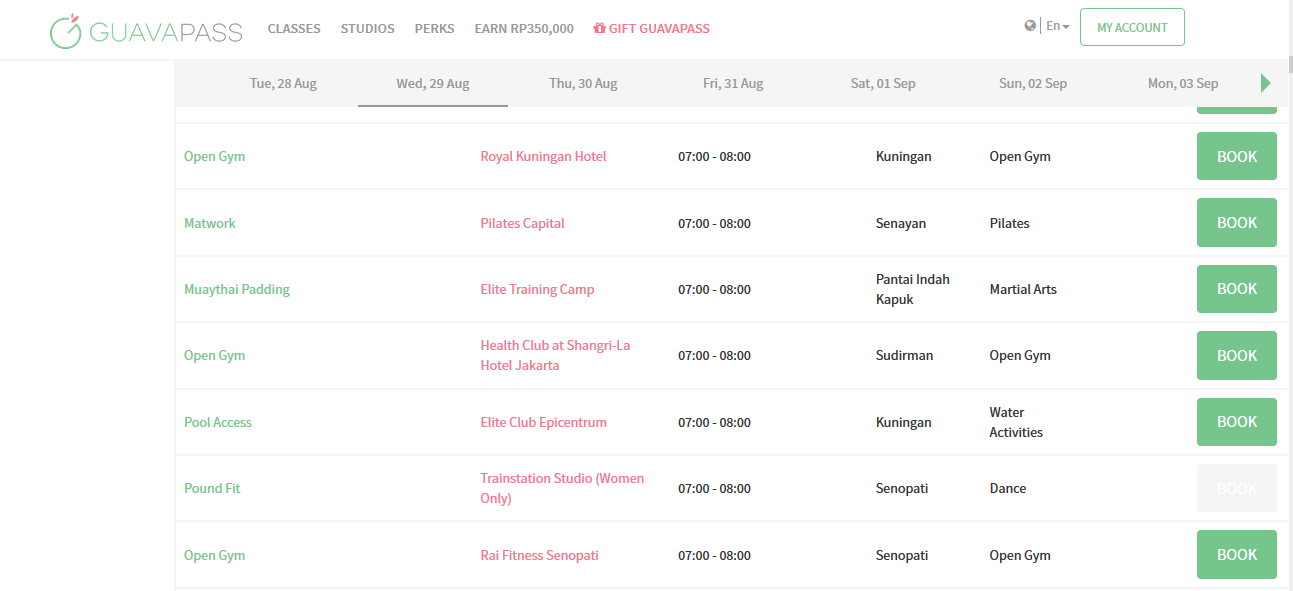The image size is (1293, 591).
Task: Open the Royal Kuningan Hotel studio link
Action: (543, 156)
